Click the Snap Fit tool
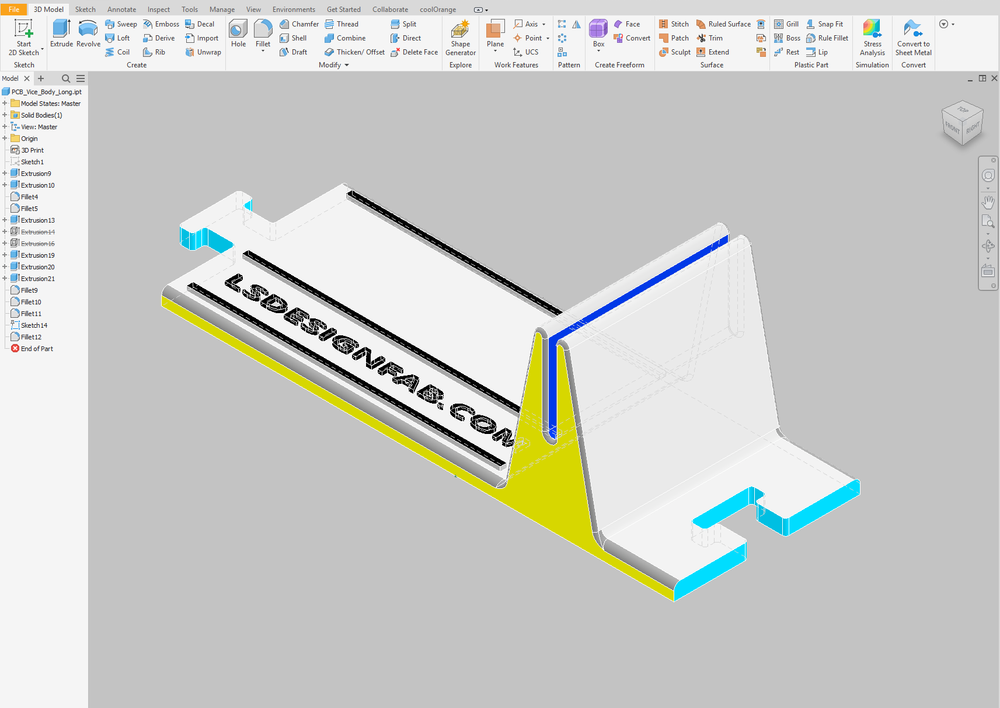Viewport: 1000px width, 708px height. click(x=825, y=24)
